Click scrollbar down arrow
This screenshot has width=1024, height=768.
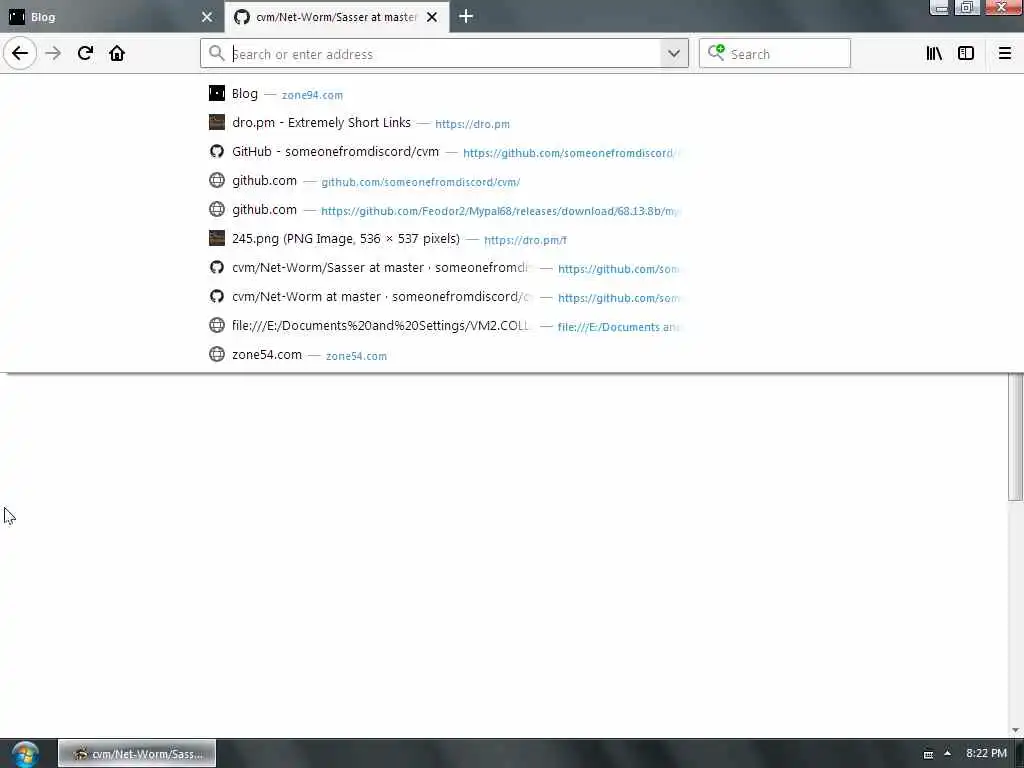(x=1016, y=730)
